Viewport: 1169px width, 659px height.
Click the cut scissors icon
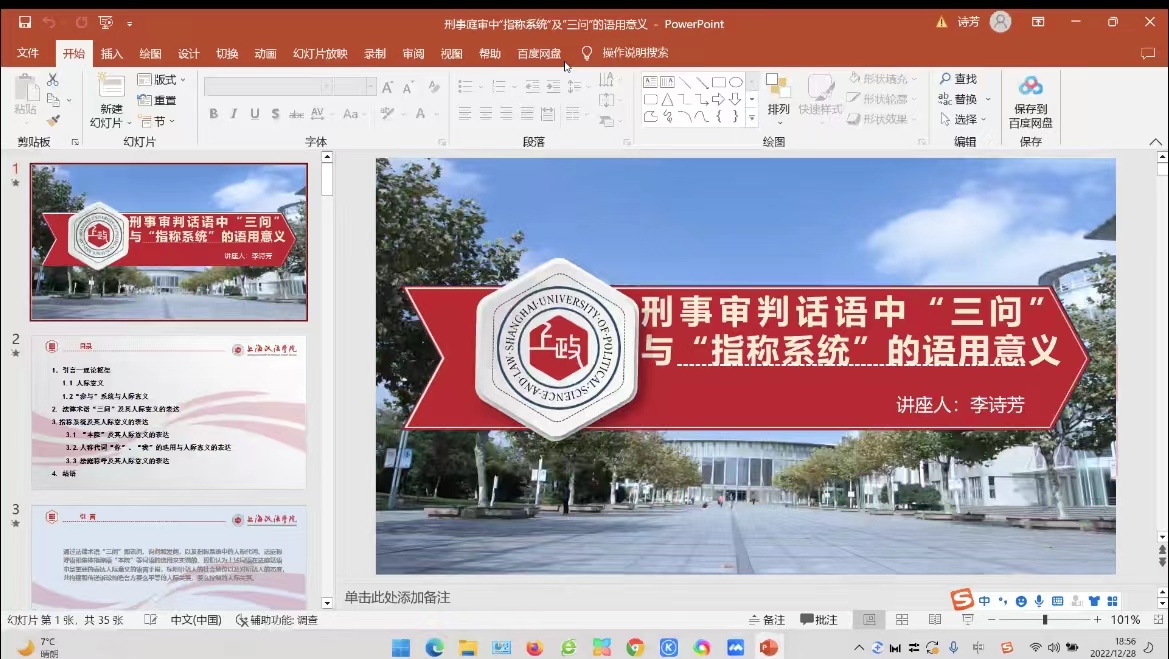(53, 80)
